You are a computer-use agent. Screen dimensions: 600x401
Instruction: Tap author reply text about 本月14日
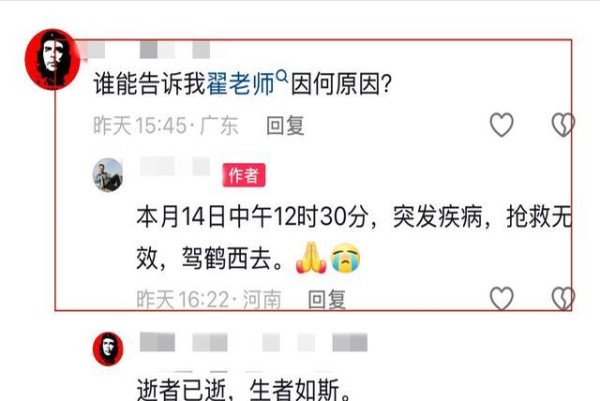pos(354,237)
